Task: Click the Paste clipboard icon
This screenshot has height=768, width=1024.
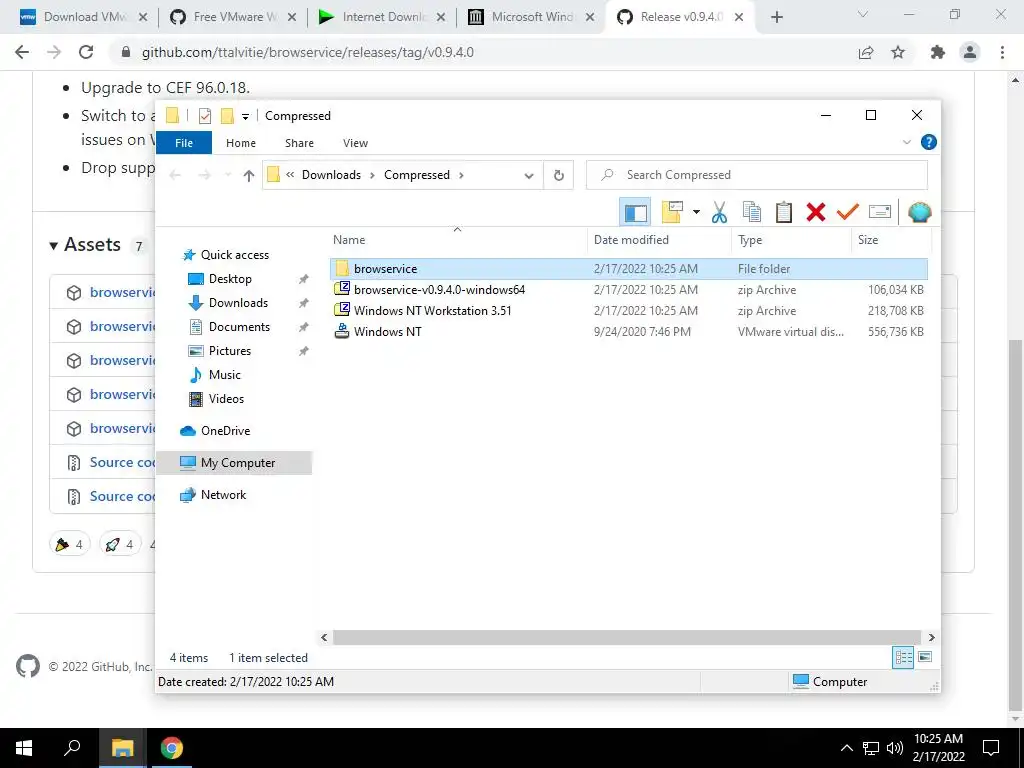Action: tap(784, 212)
